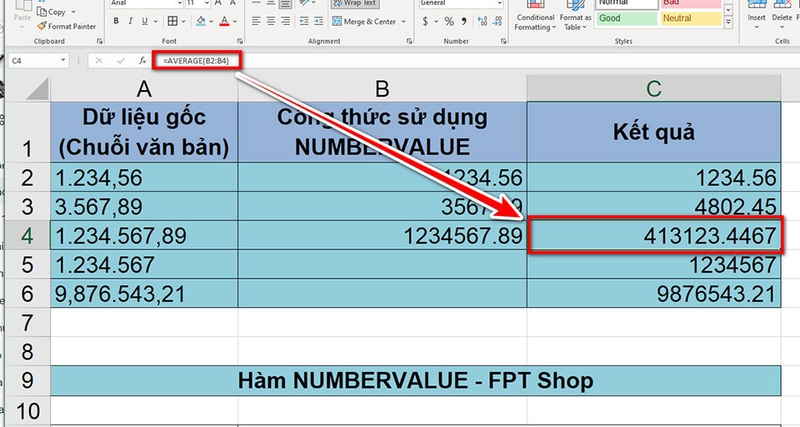The image size is (800, 427).
Task: Select column A header
Action: [x=144, y=89]
